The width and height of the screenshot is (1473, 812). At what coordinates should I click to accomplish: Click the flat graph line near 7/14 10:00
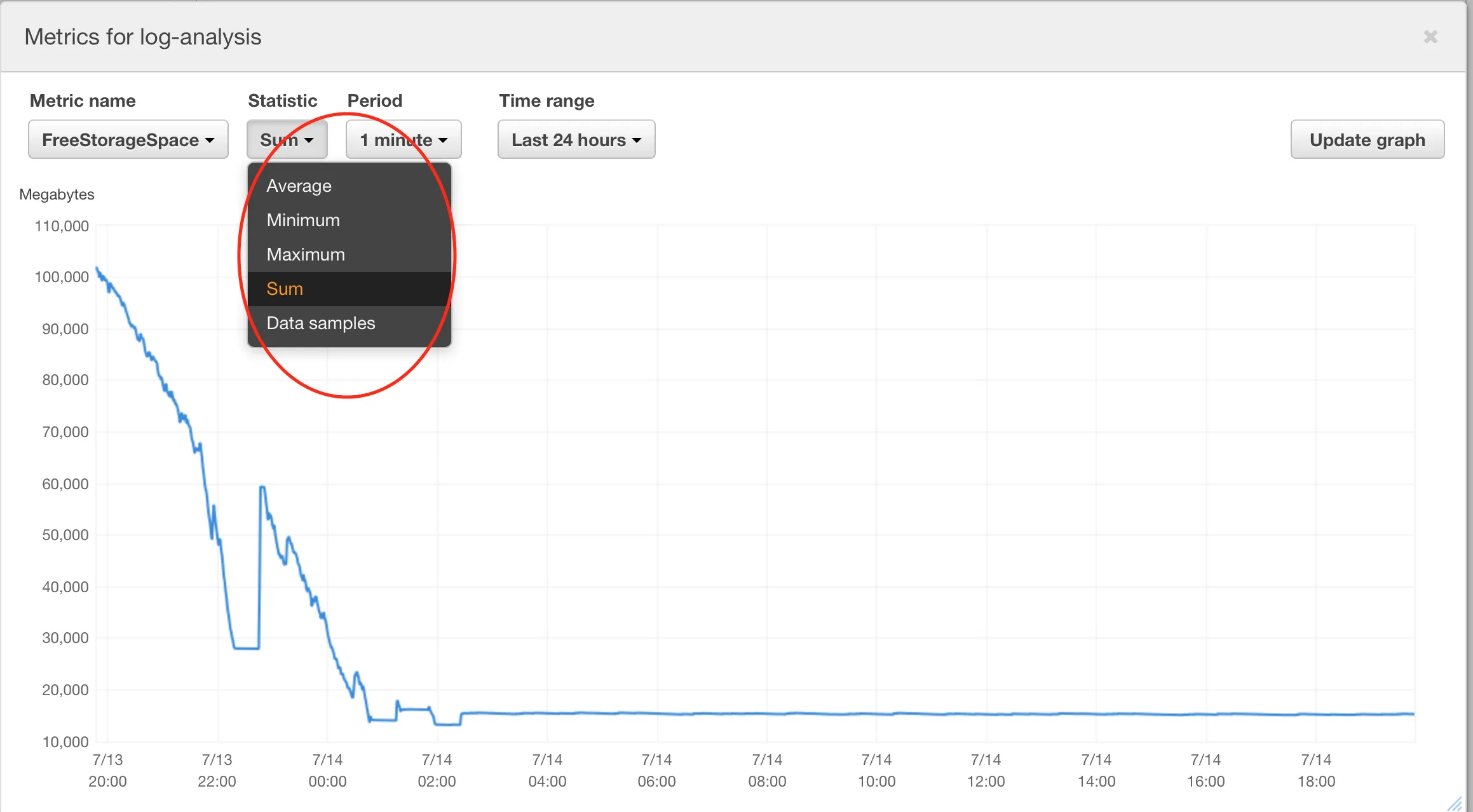click(x=877, y=714)
